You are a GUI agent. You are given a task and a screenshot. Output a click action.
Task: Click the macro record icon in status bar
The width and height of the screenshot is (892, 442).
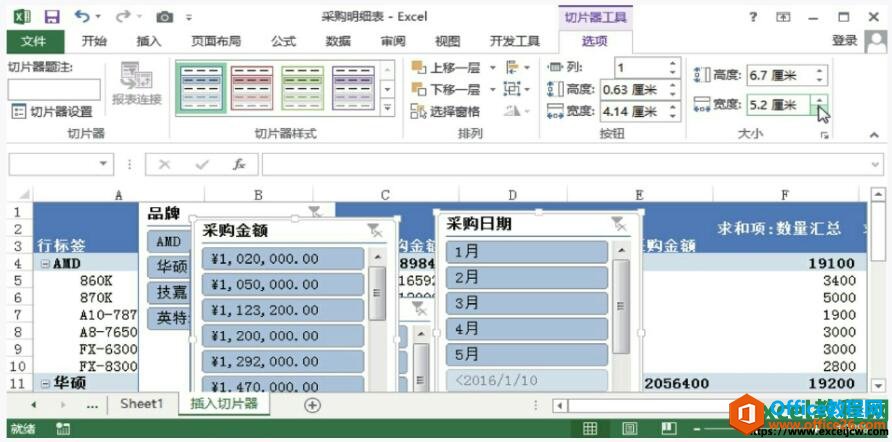(x=63, y=428)
